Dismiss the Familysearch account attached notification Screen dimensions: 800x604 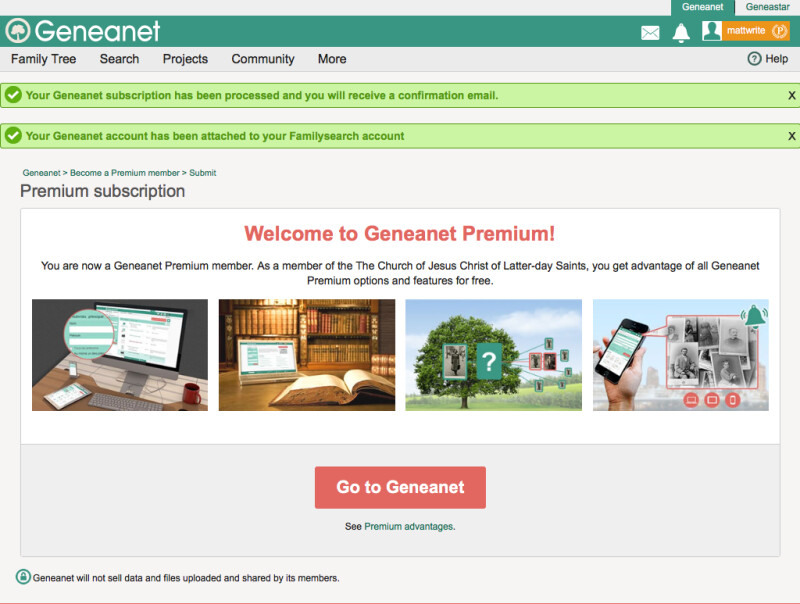pos(791,136)
